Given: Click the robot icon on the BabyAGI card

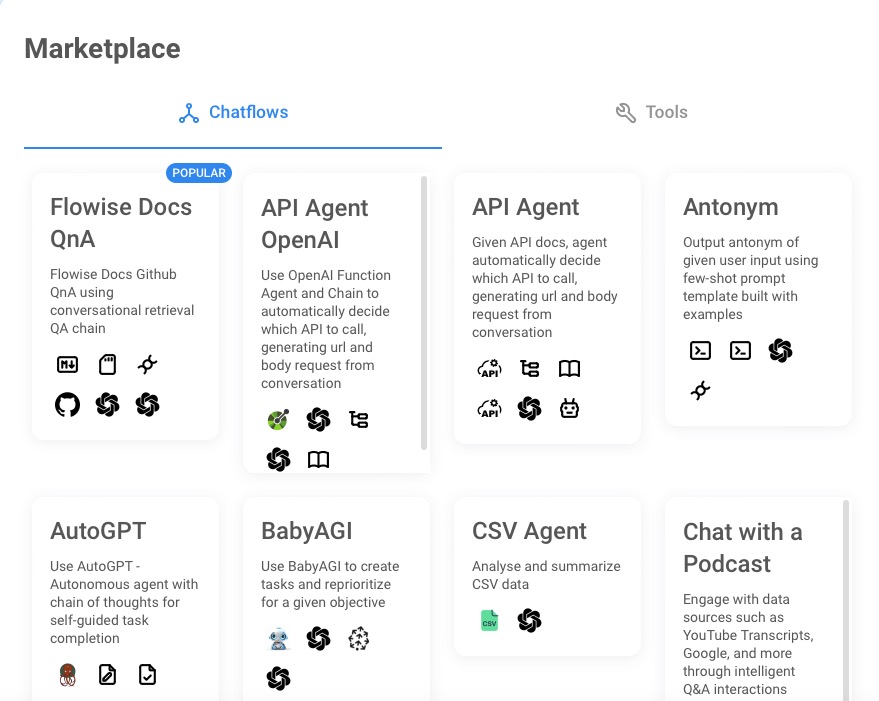Looking at the screenshot, I should tap(278, 637).
